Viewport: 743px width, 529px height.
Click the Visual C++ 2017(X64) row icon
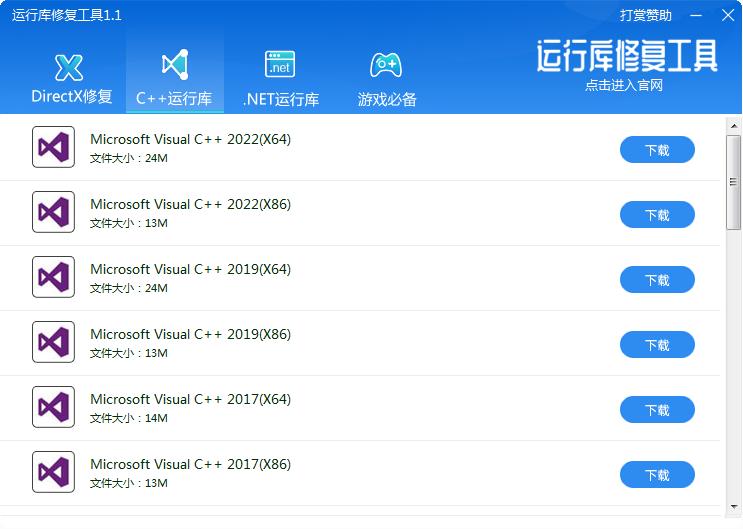[54, 407]
